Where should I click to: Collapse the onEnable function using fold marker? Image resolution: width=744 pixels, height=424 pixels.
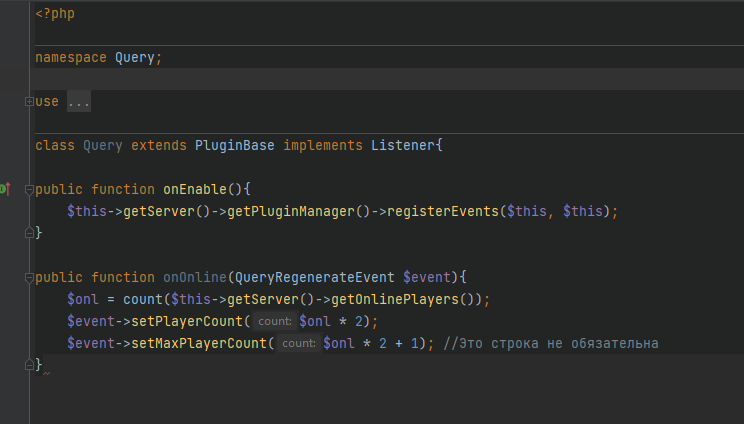point(27,189)
